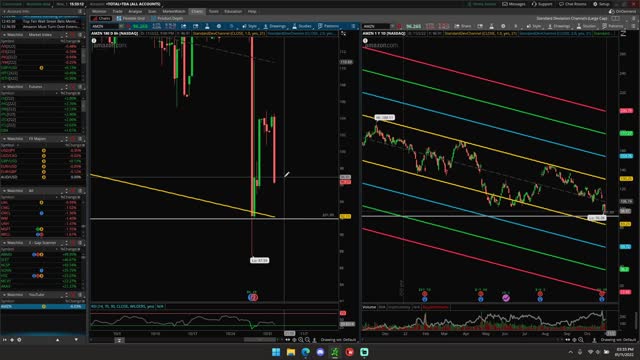This screenshot has width=640, height=360.
Task: Click the RSI study label on the lower left chart
Action: [x=123, y=306]
